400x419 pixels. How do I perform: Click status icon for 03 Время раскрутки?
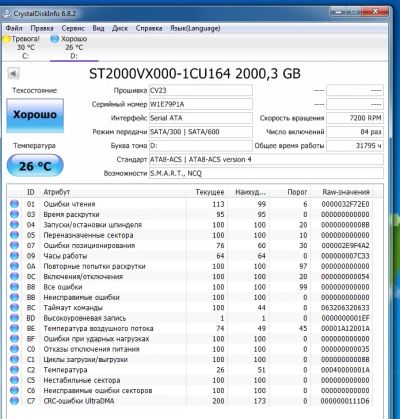[x=14, y=214]
